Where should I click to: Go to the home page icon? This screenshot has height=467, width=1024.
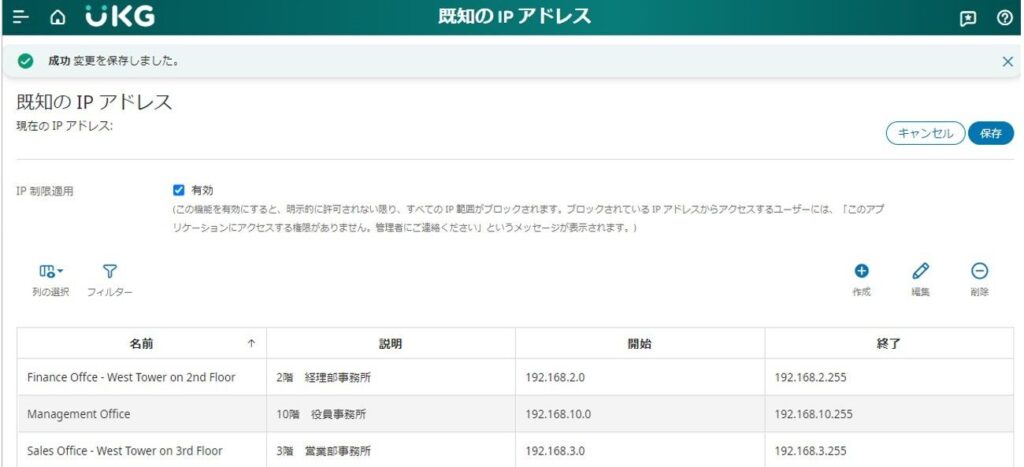(58, 17)
